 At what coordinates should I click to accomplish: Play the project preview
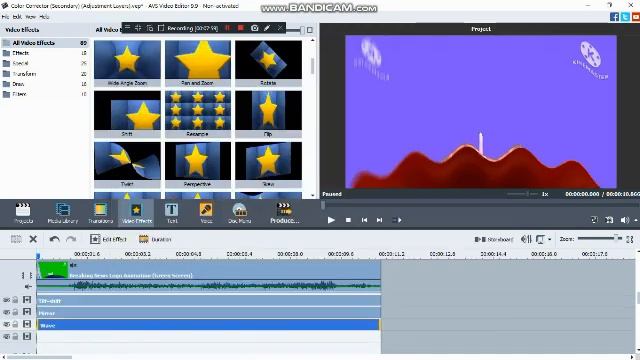(x=331, y=220)
